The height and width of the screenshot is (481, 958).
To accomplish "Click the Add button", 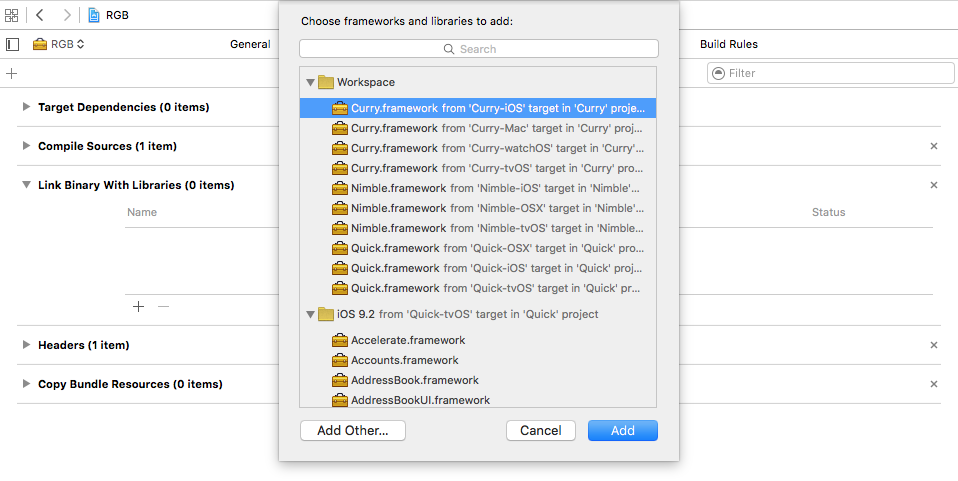I will (623, 430).
